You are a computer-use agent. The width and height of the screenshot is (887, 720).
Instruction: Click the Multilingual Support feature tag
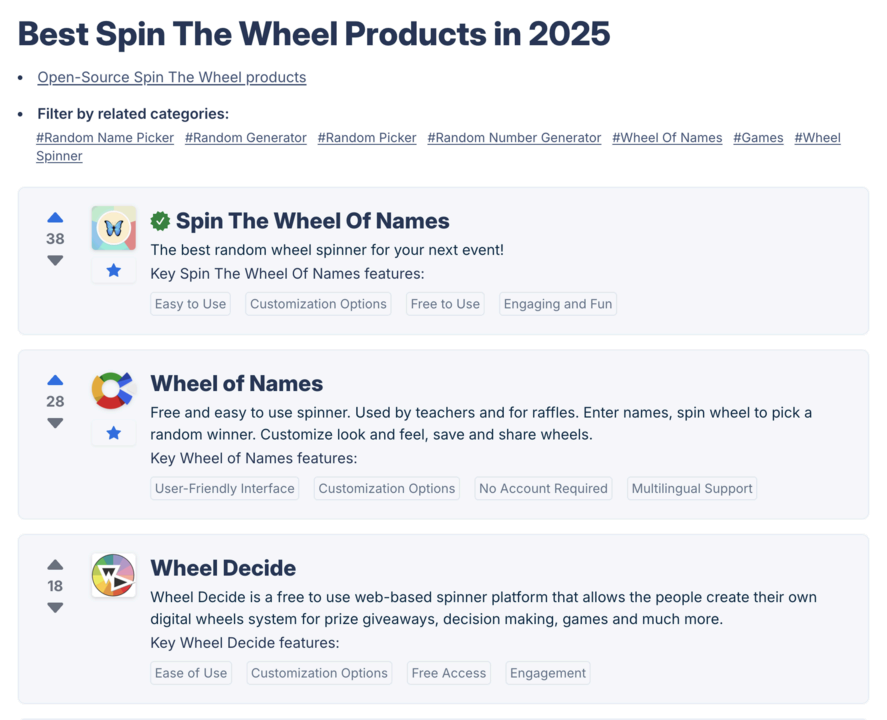(692, 489)
